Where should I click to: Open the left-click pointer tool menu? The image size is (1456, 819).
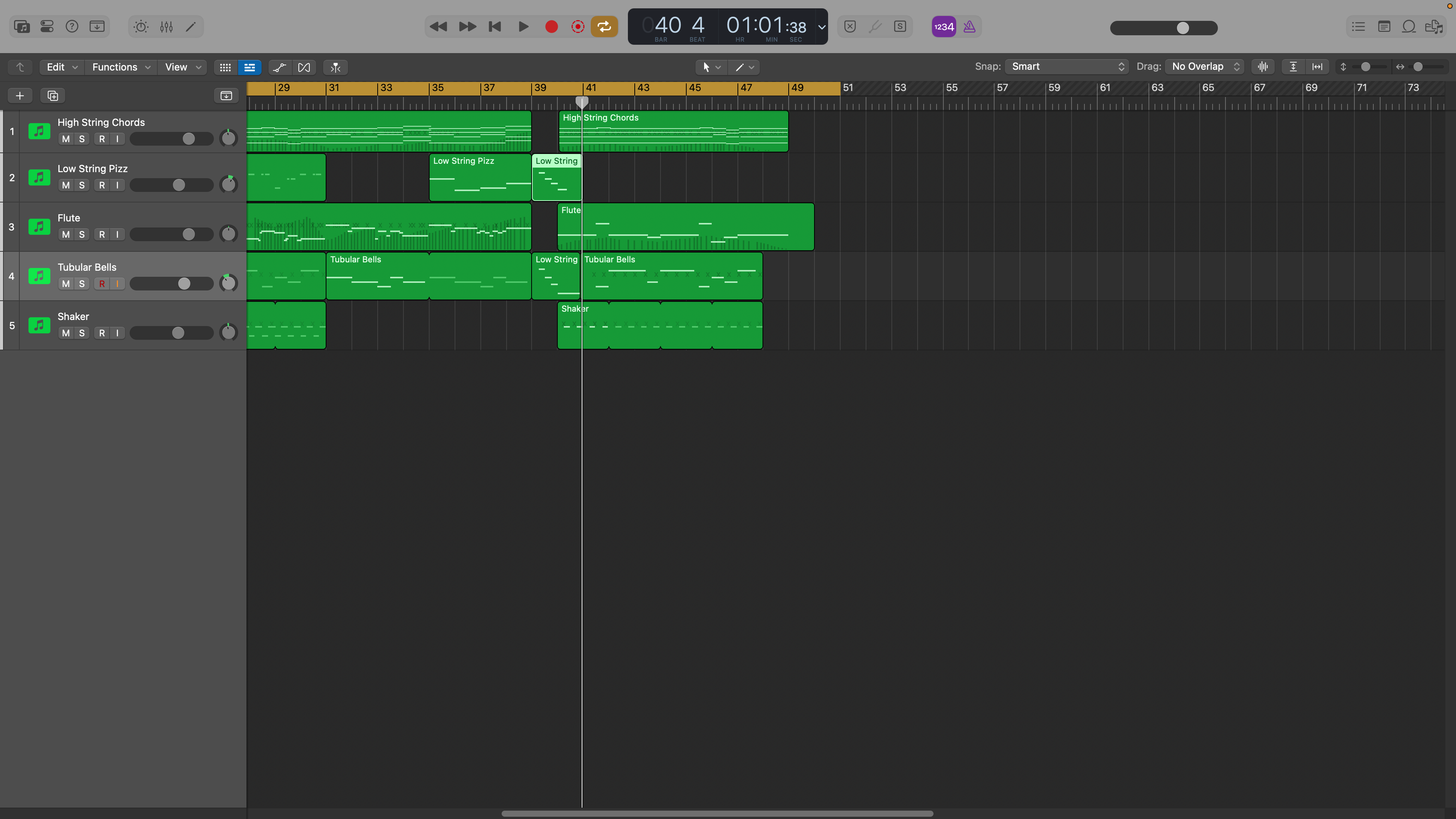[711, 67]
